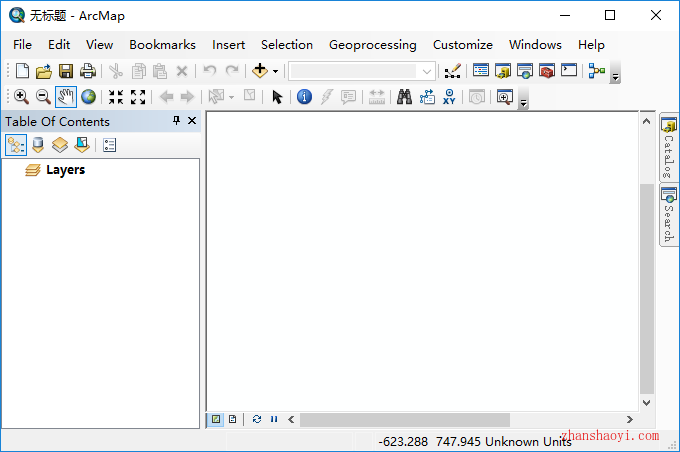Click the horizontal scrollbar thumb

[x=405, y=419]
